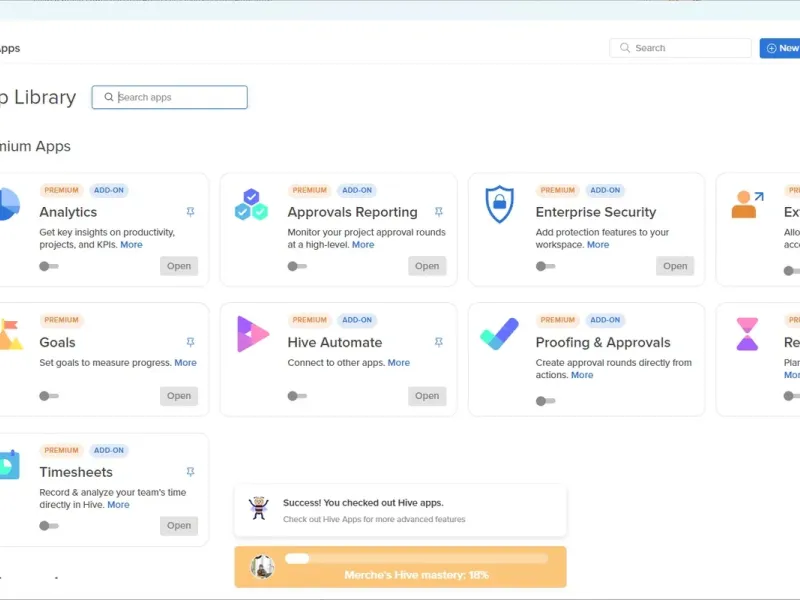Pin the Analytics app
The height and width of the screenshot is (600, 800).
coord(190,212)
